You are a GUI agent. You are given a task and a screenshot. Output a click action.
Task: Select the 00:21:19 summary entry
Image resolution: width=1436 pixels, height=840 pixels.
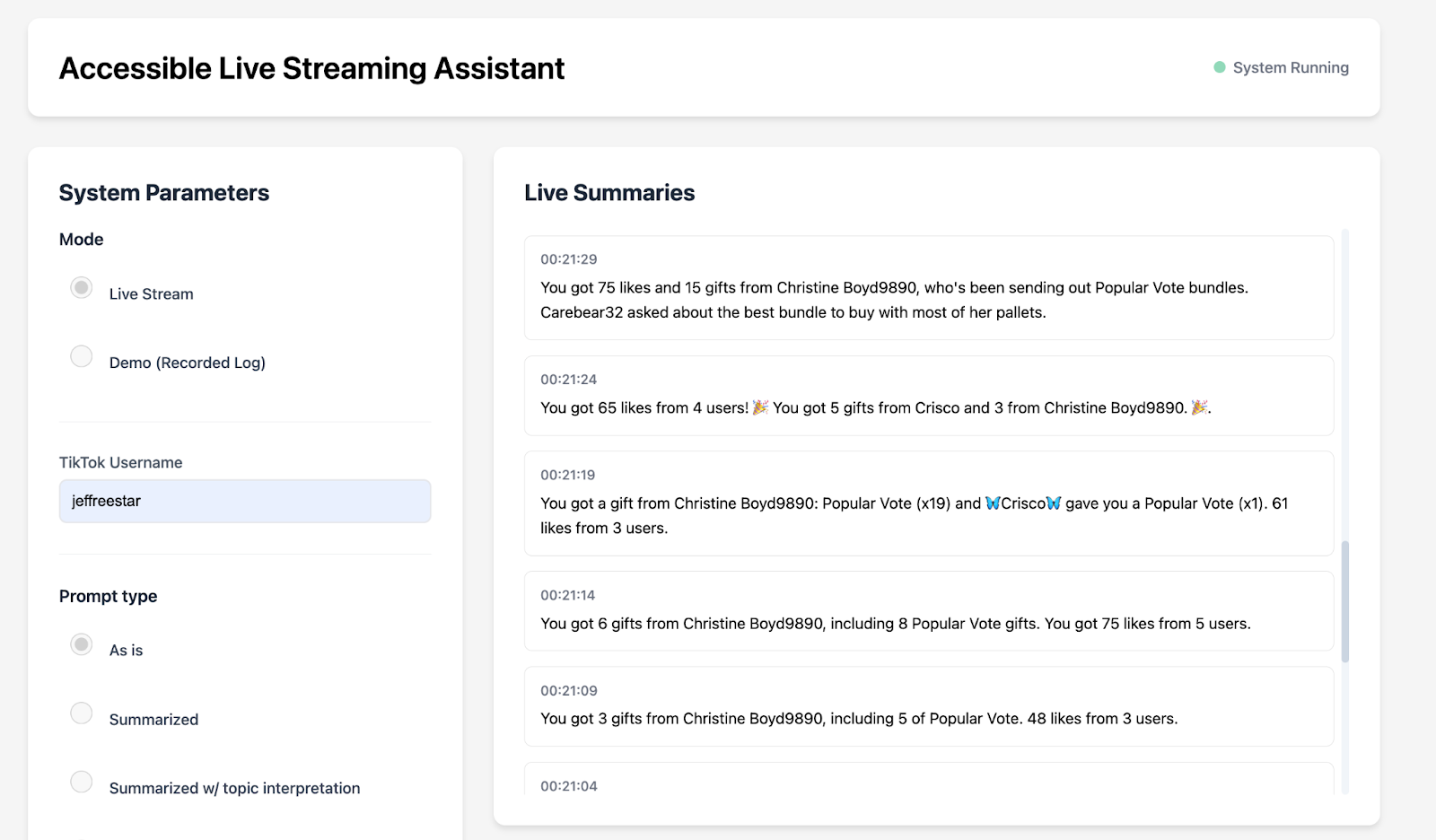tap(929, 503)
